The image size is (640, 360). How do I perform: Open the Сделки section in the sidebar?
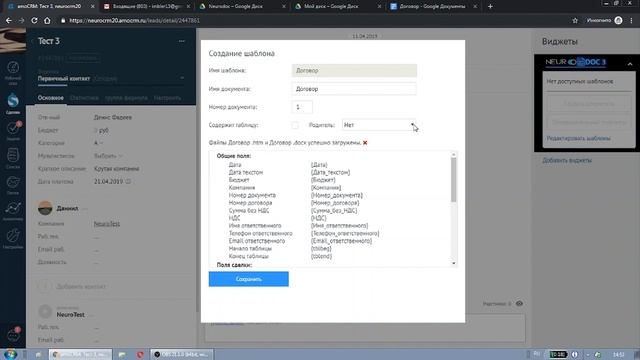(13, 103)
